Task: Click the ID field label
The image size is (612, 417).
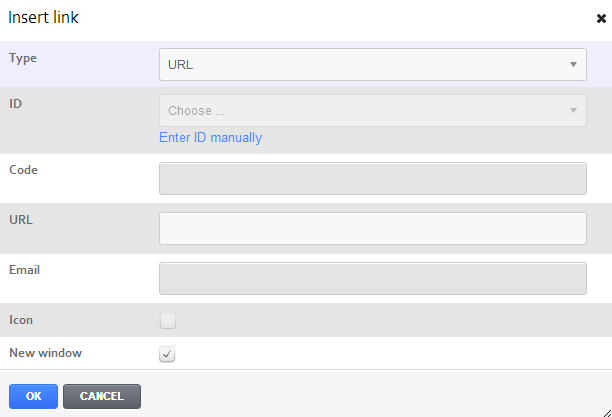Action: [16, 104]
